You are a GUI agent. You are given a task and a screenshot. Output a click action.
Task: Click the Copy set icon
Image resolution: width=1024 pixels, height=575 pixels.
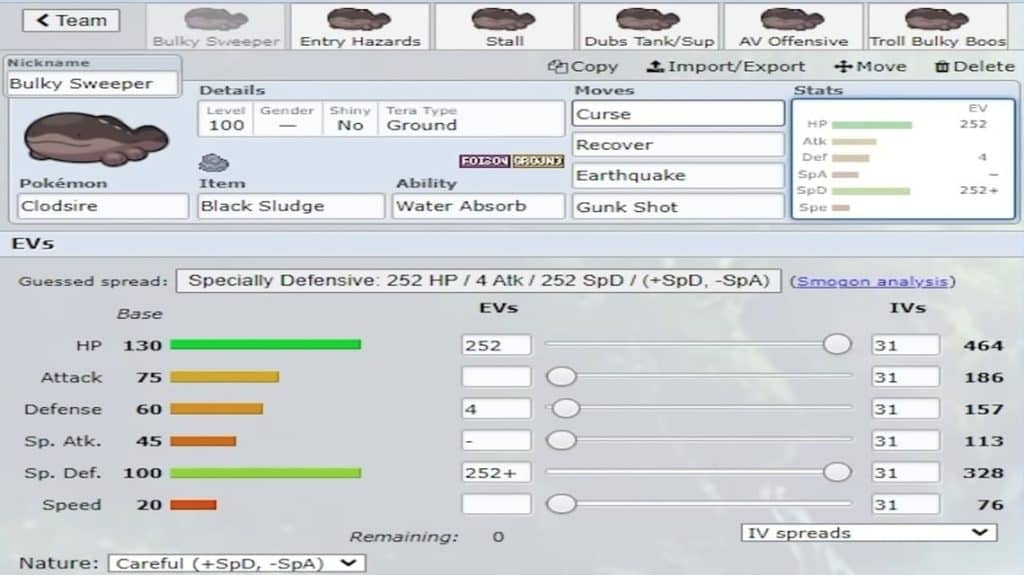[x=558, y=67]
